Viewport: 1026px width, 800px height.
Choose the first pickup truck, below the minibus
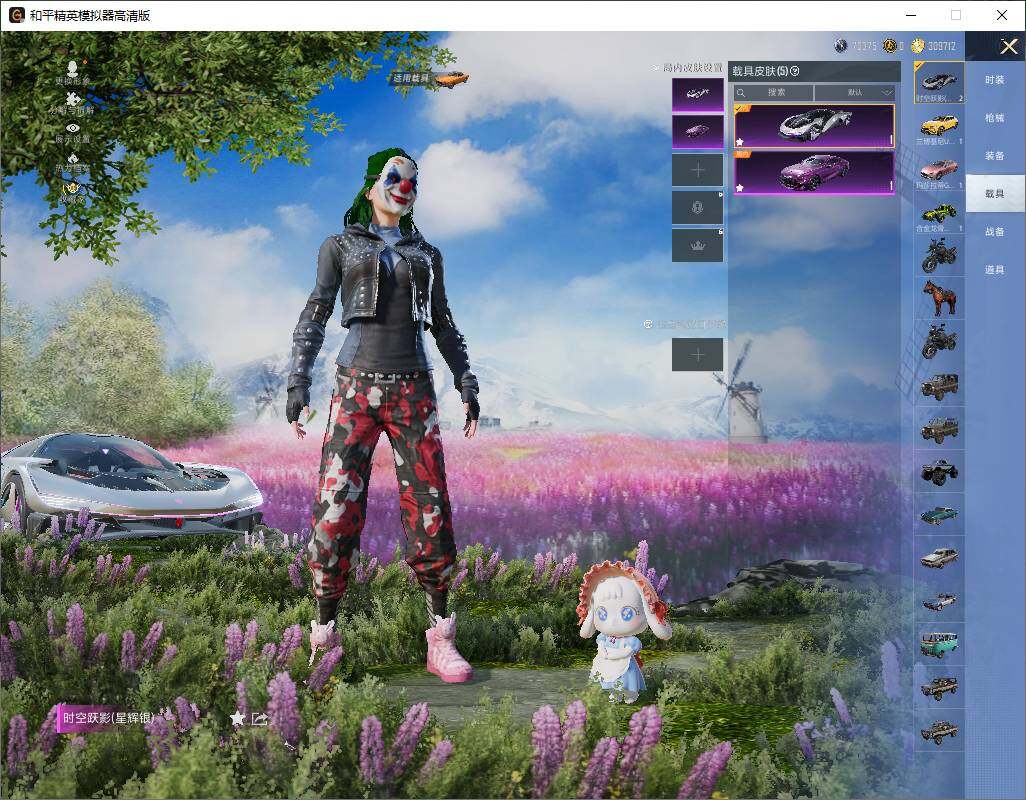click(939, 687)
